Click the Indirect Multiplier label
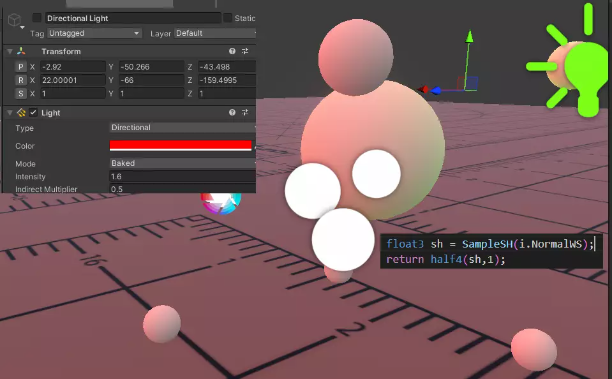 tap(46, 189)
